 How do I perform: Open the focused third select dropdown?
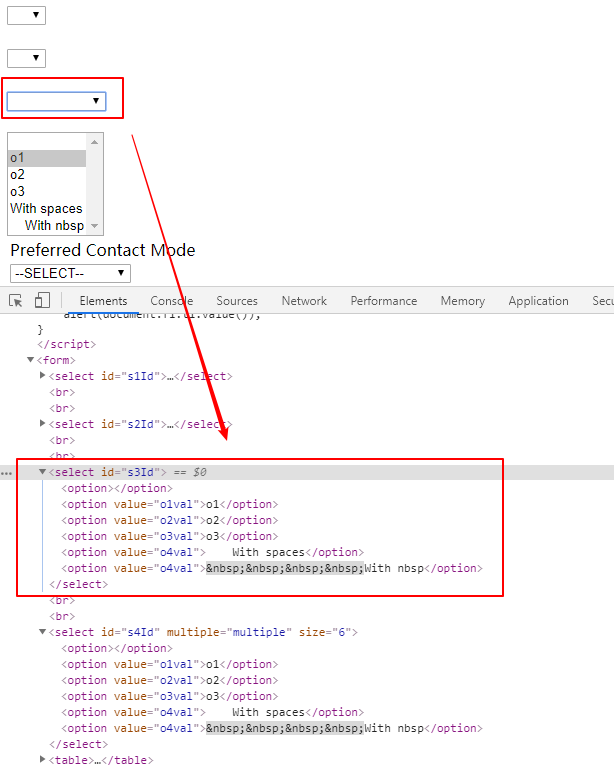pyautogui.click(x=56, y=101)
